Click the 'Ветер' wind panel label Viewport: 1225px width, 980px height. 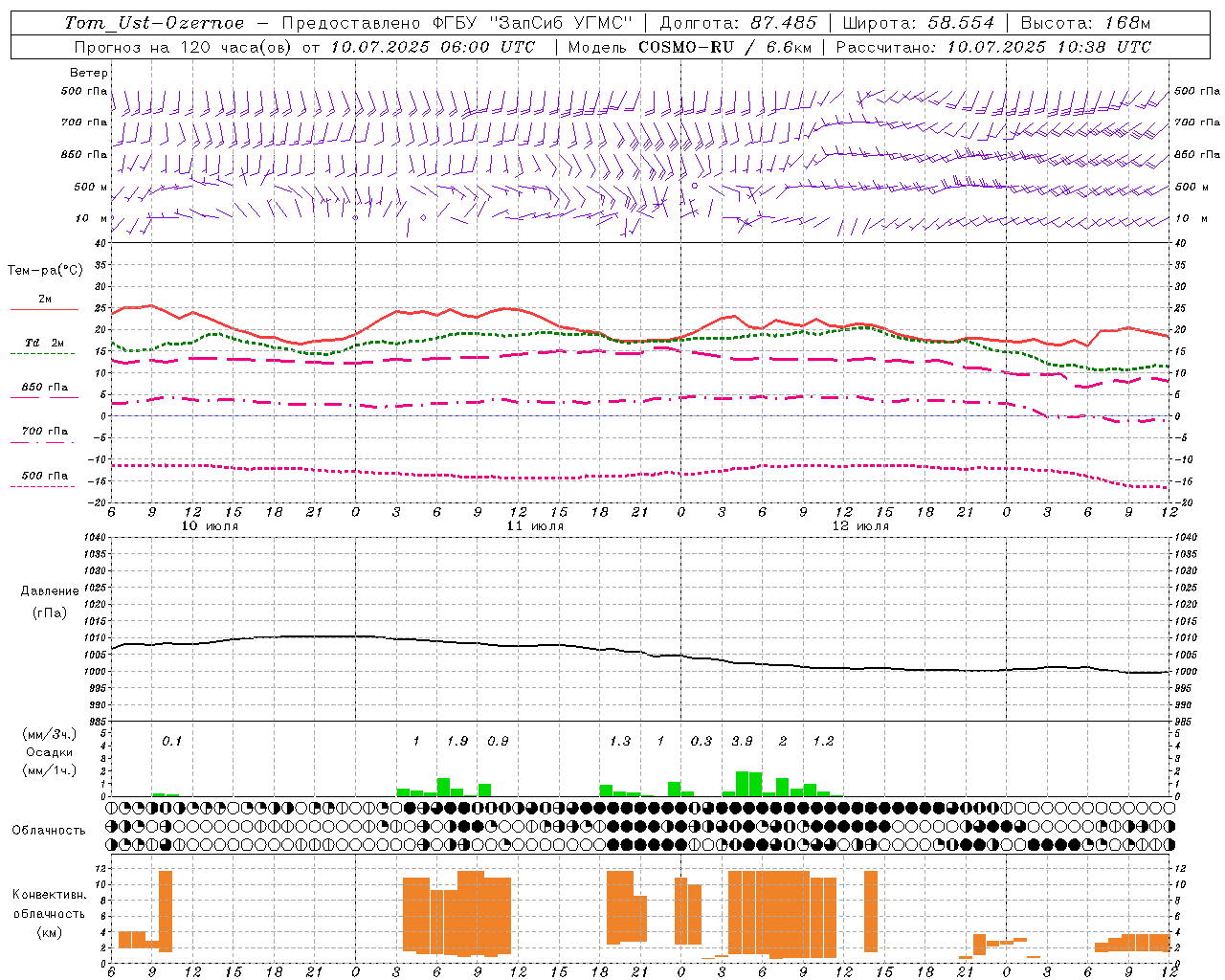pos(88,73)
